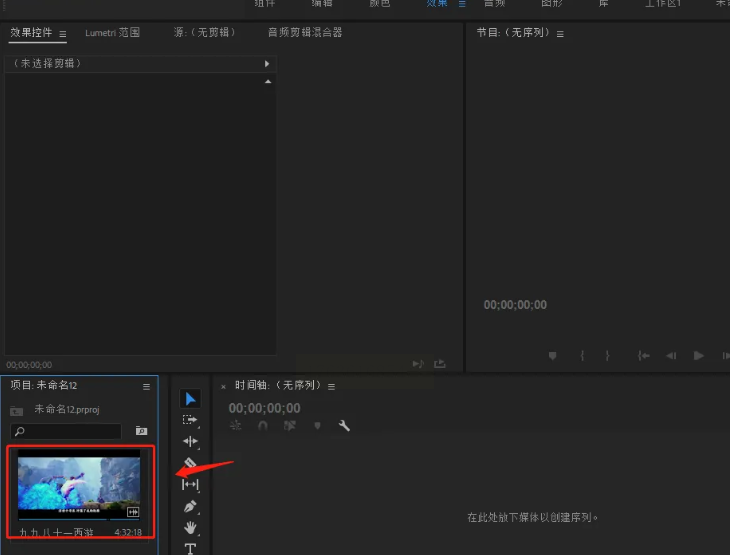Open the 效果控件 panel menu
Viewport: 730px width, 555px height.
(x=63, y=34)
